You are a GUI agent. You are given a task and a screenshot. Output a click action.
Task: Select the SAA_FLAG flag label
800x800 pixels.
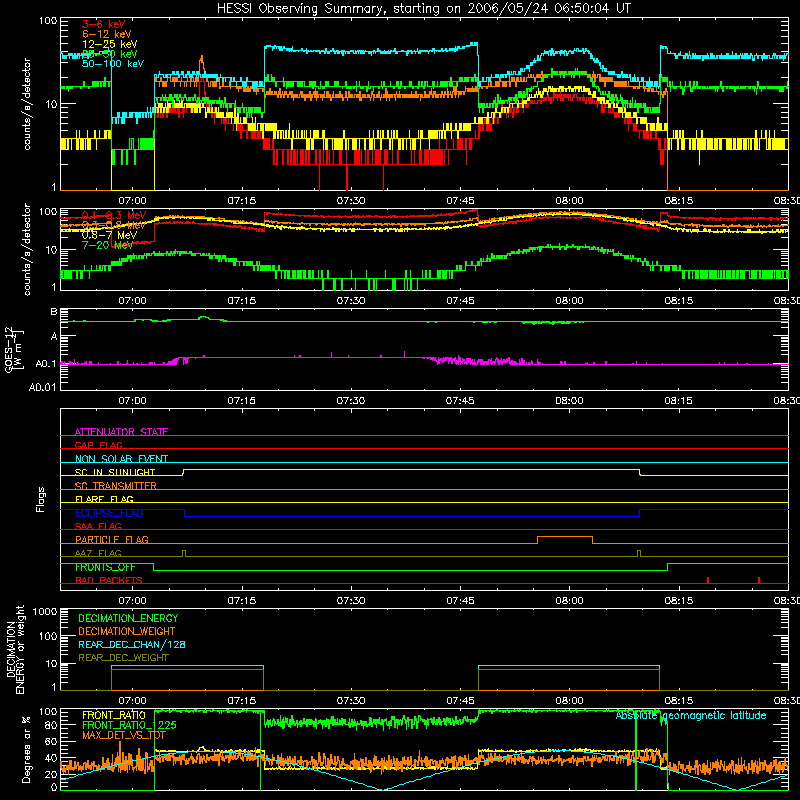(98, 526)
